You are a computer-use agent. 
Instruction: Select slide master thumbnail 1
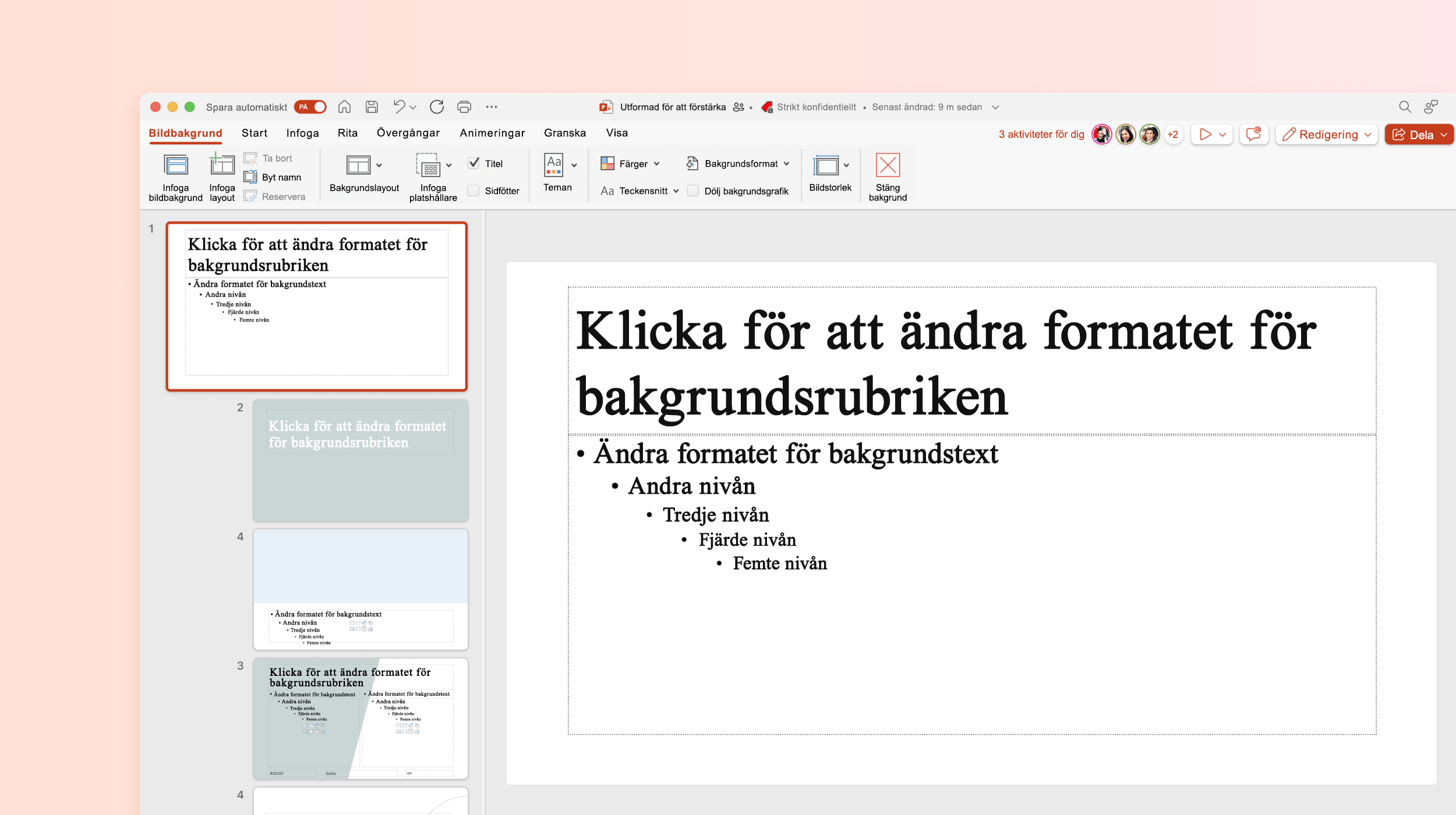pyautogui.click(x=317, y=306)
